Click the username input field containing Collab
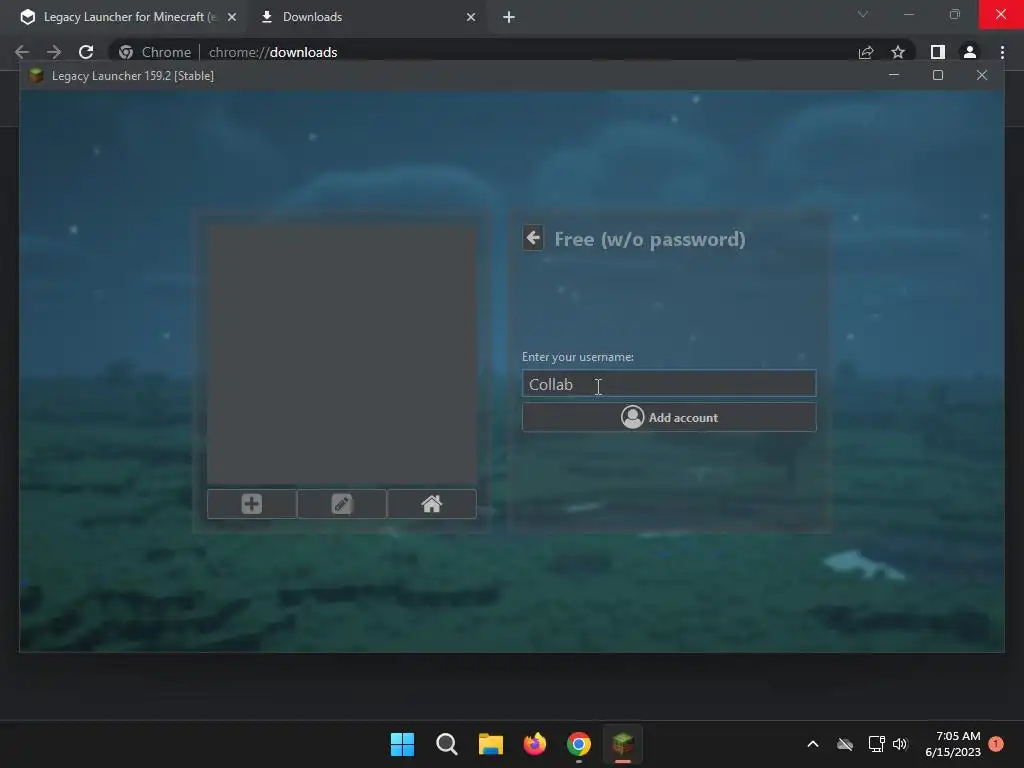 (669, 383)
